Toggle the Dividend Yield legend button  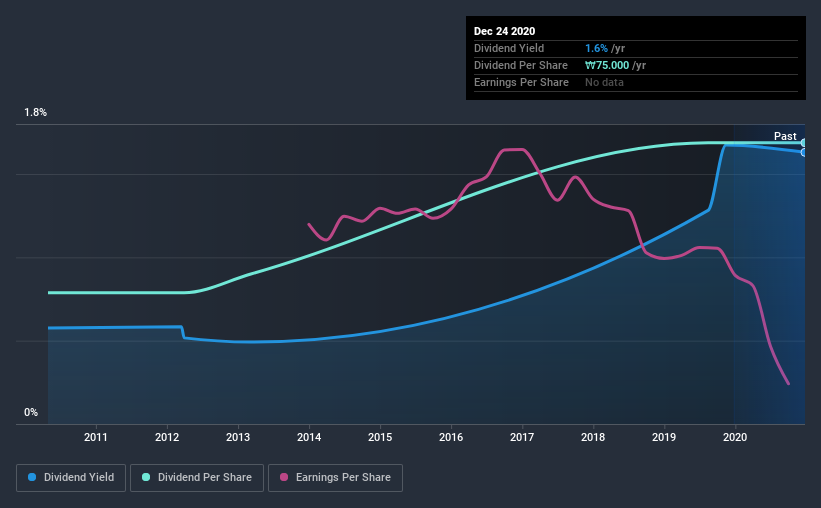pos(71,478)
